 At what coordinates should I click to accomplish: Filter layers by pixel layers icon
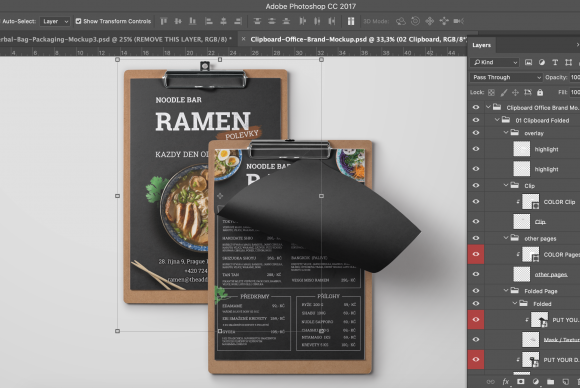pos(529,63)
